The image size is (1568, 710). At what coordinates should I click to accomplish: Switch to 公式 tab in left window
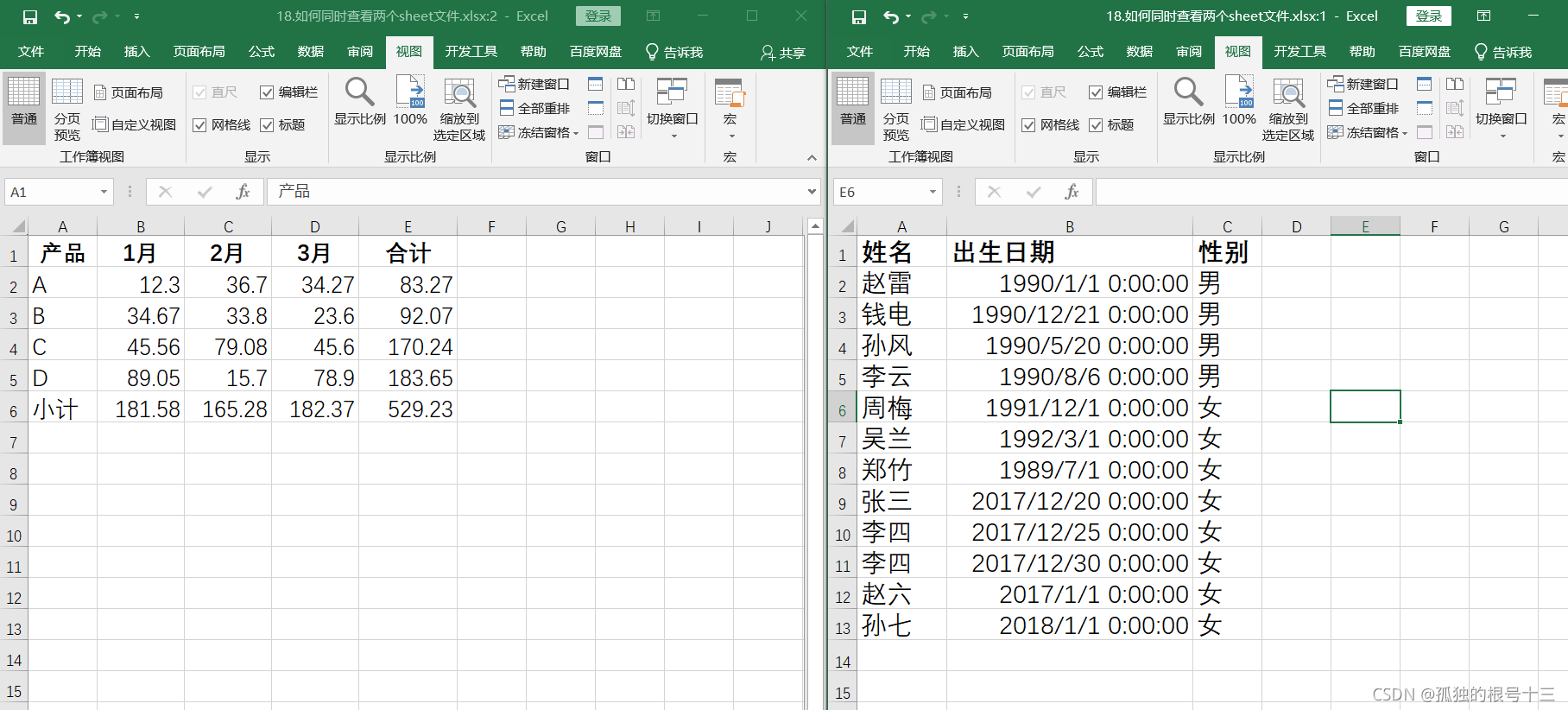click(x=262, y=52)
